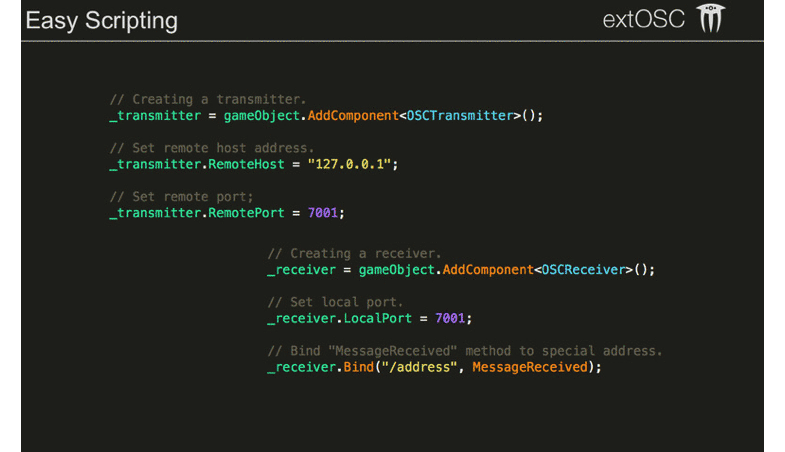The height and width of the screenshot is (452, 785).
Task: Click the '_receiver.LocalPort = 7001' line
Action: tap(369, 318)
